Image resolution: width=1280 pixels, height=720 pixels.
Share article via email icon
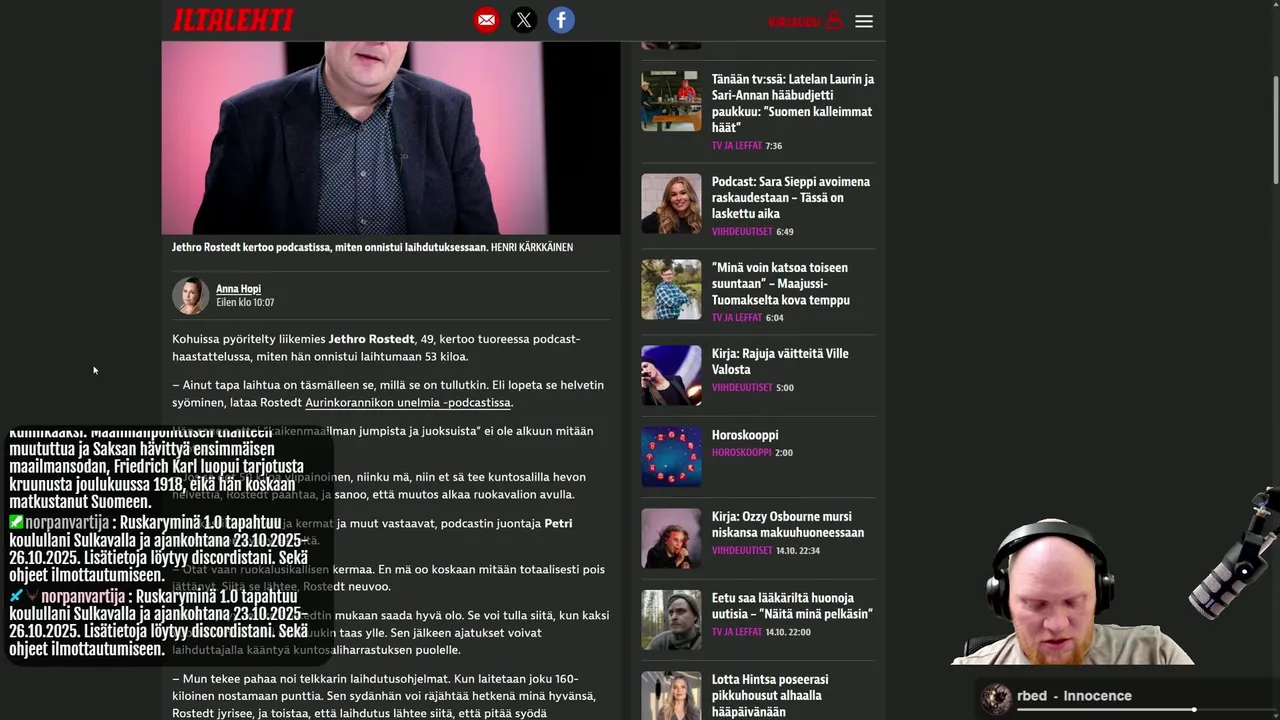point(486,20)
